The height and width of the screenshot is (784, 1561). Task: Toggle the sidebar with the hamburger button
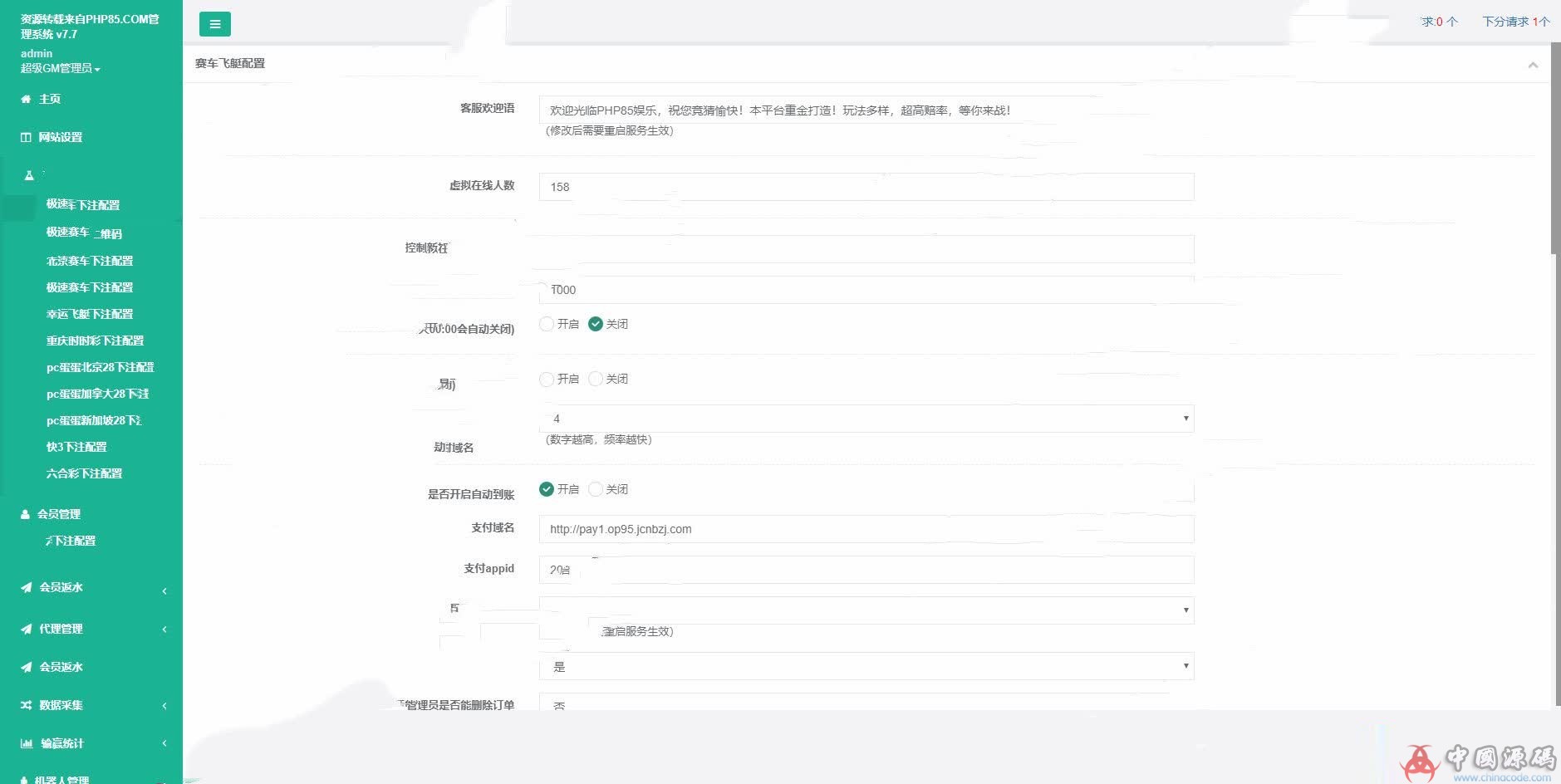click(215, 24)
